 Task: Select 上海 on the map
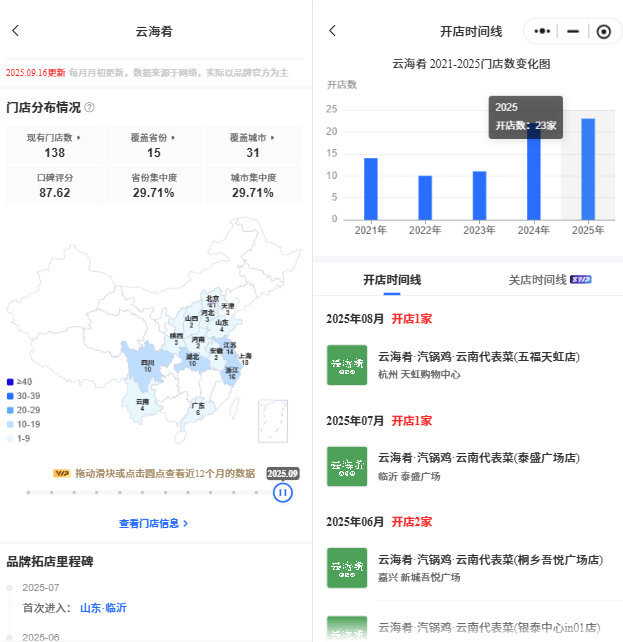click(245, 359)
